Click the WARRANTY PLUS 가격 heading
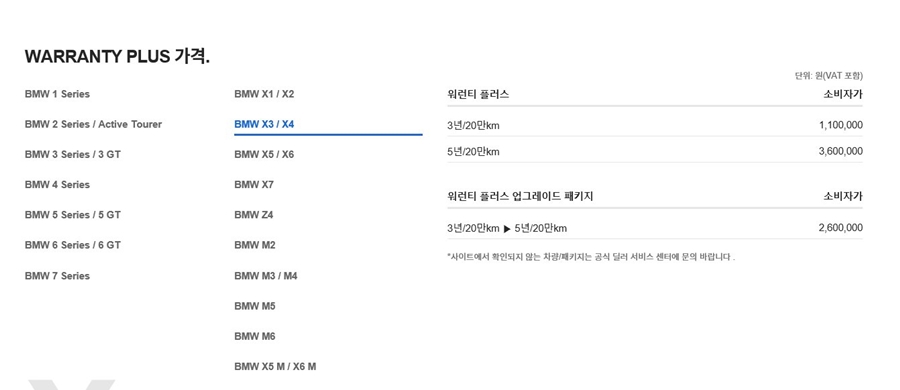 (x=117, y=57)
